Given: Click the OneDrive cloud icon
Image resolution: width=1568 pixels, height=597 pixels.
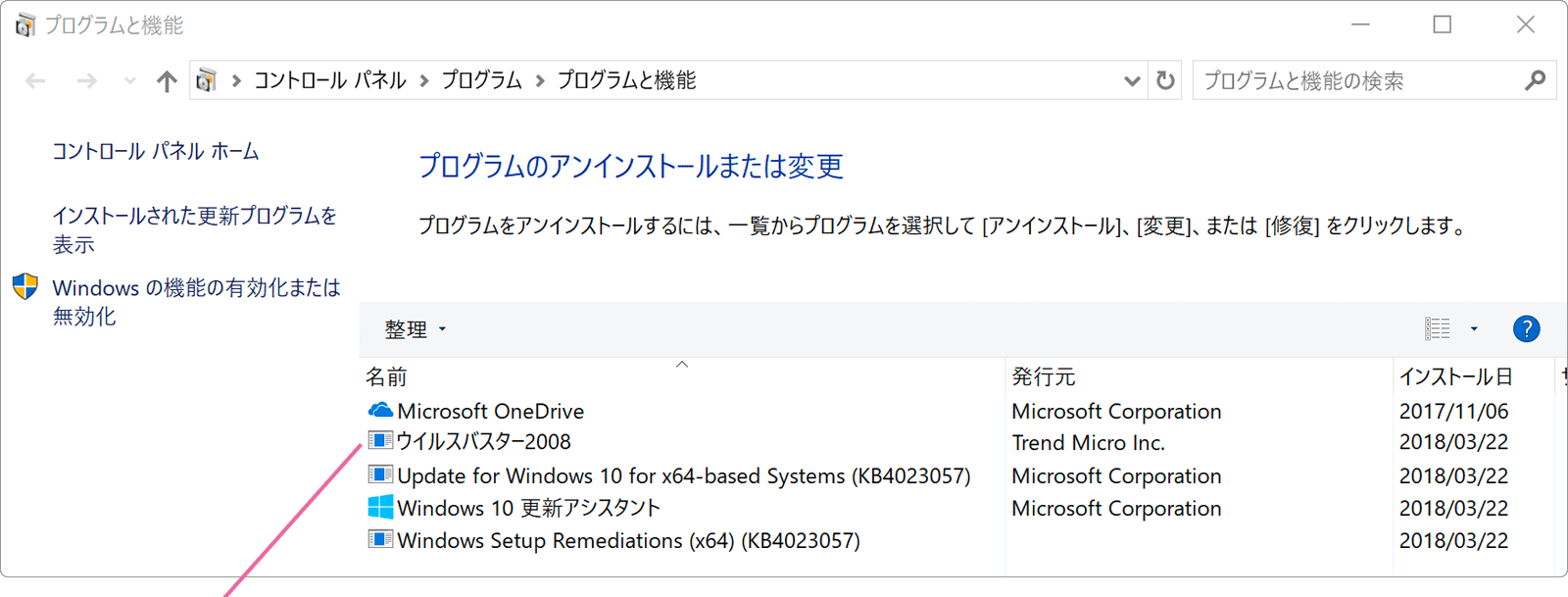Looking at the screenshot, I should 380,410.
